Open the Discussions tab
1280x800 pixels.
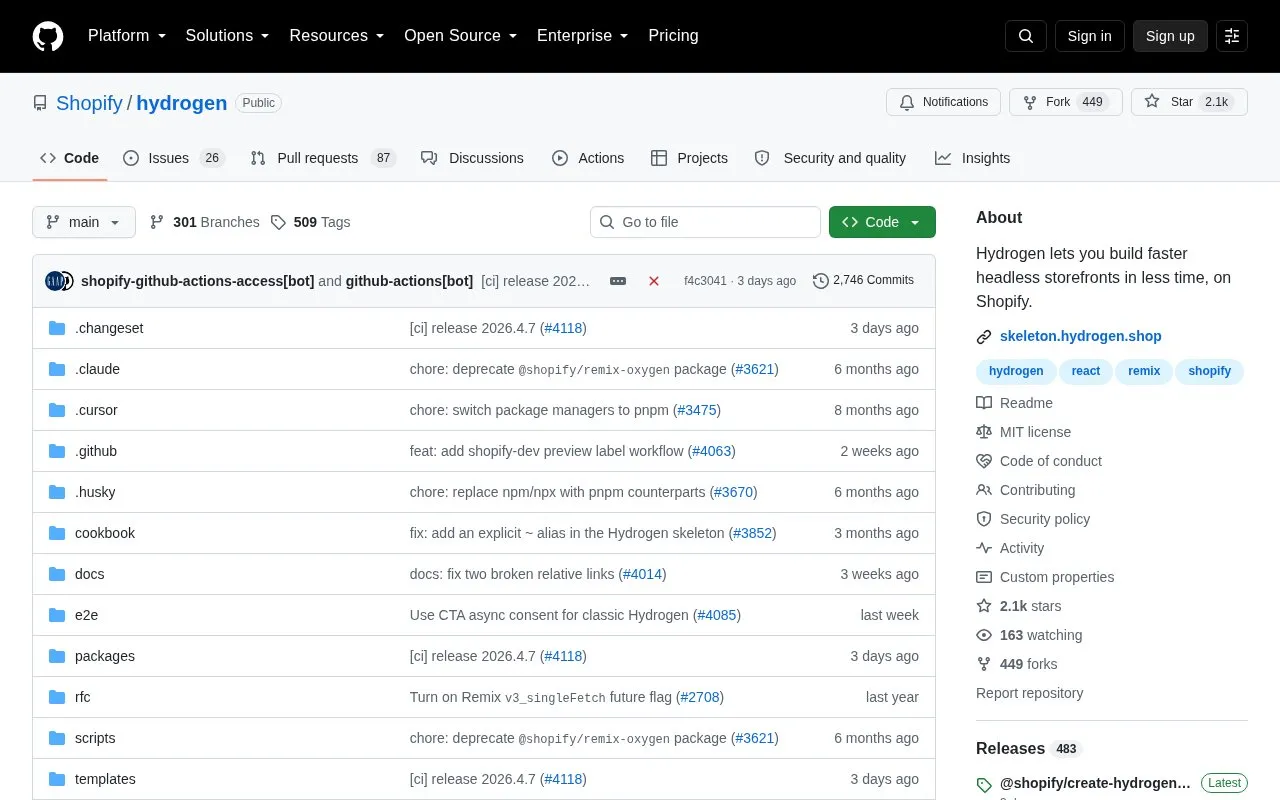(472, 158)
